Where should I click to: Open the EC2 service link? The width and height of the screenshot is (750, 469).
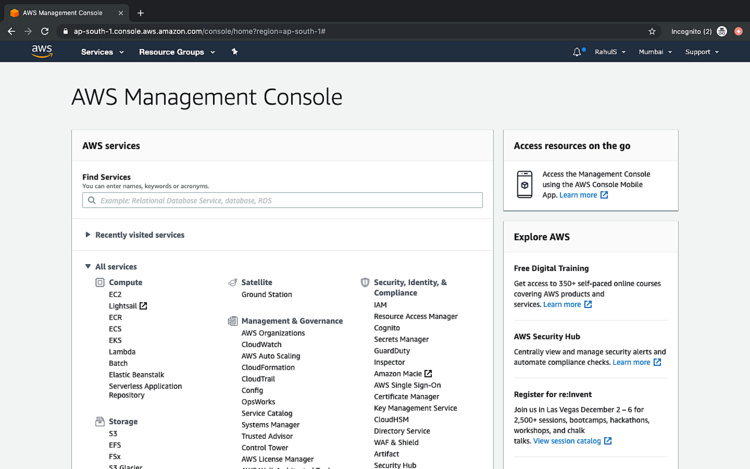click(115, 295)
